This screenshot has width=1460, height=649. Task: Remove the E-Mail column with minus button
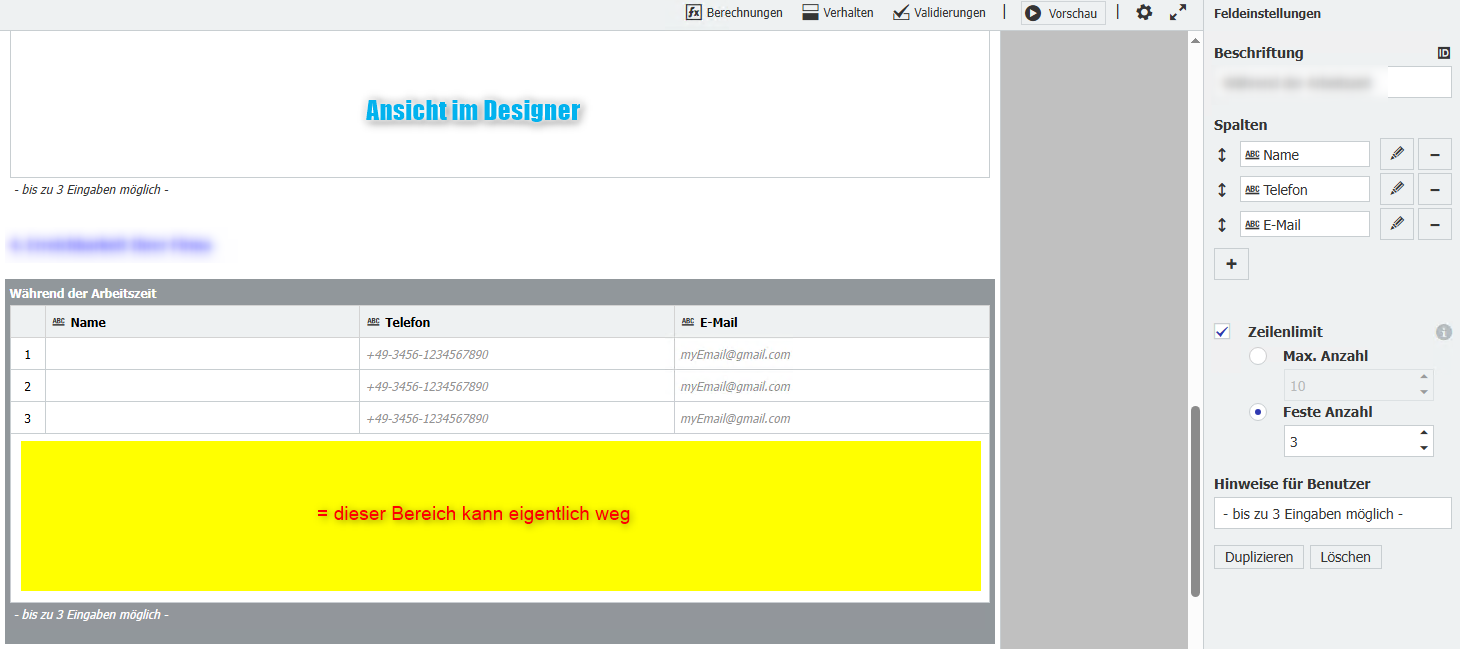1434,224
